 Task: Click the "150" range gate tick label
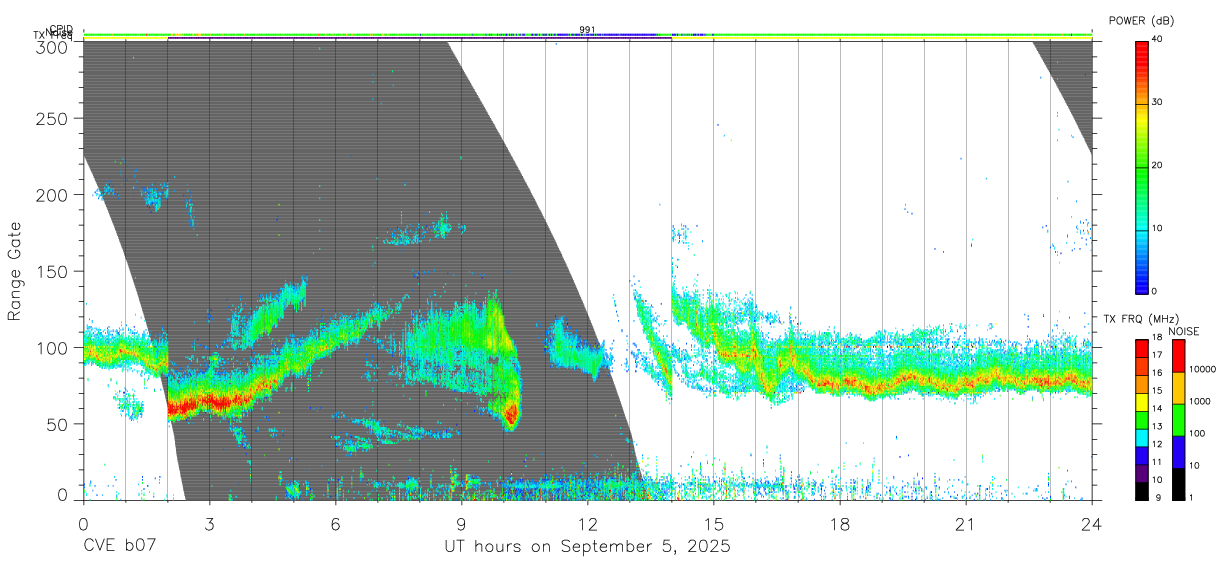click(54, 271)
